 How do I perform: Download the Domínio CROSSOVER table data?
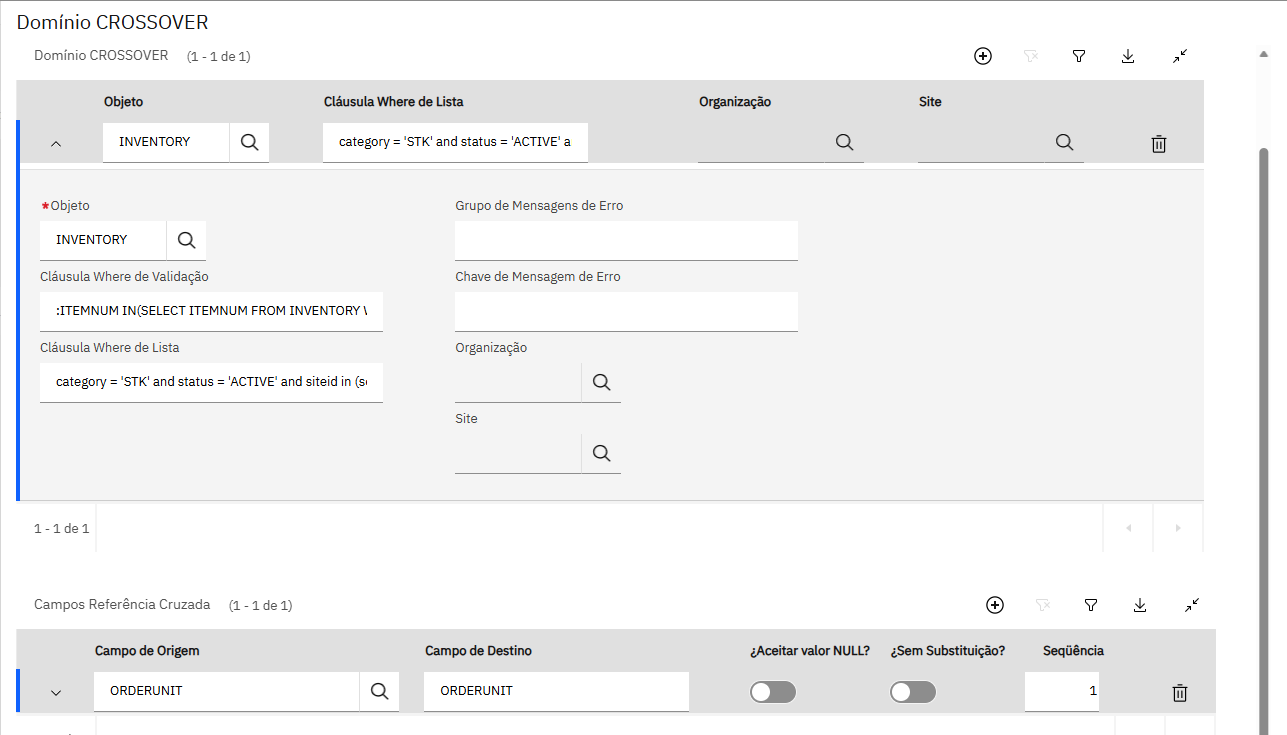click(1128, 57)
